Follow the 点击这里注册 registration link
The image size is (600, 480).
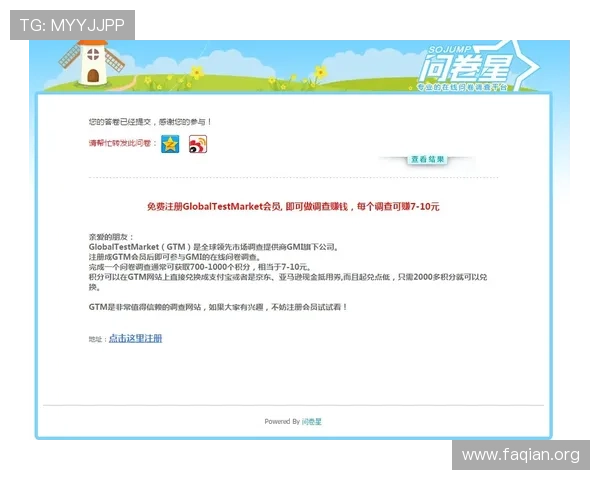pos(135,338)
